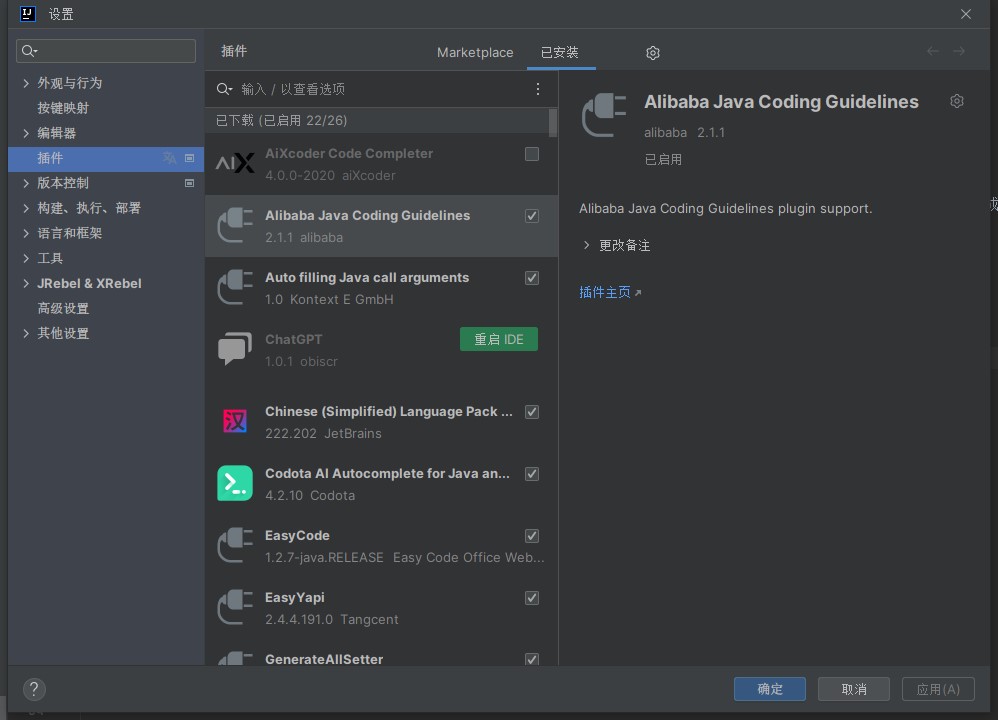Switch to the Marketplace tab
Screen dimensions: 998x720
475,52
